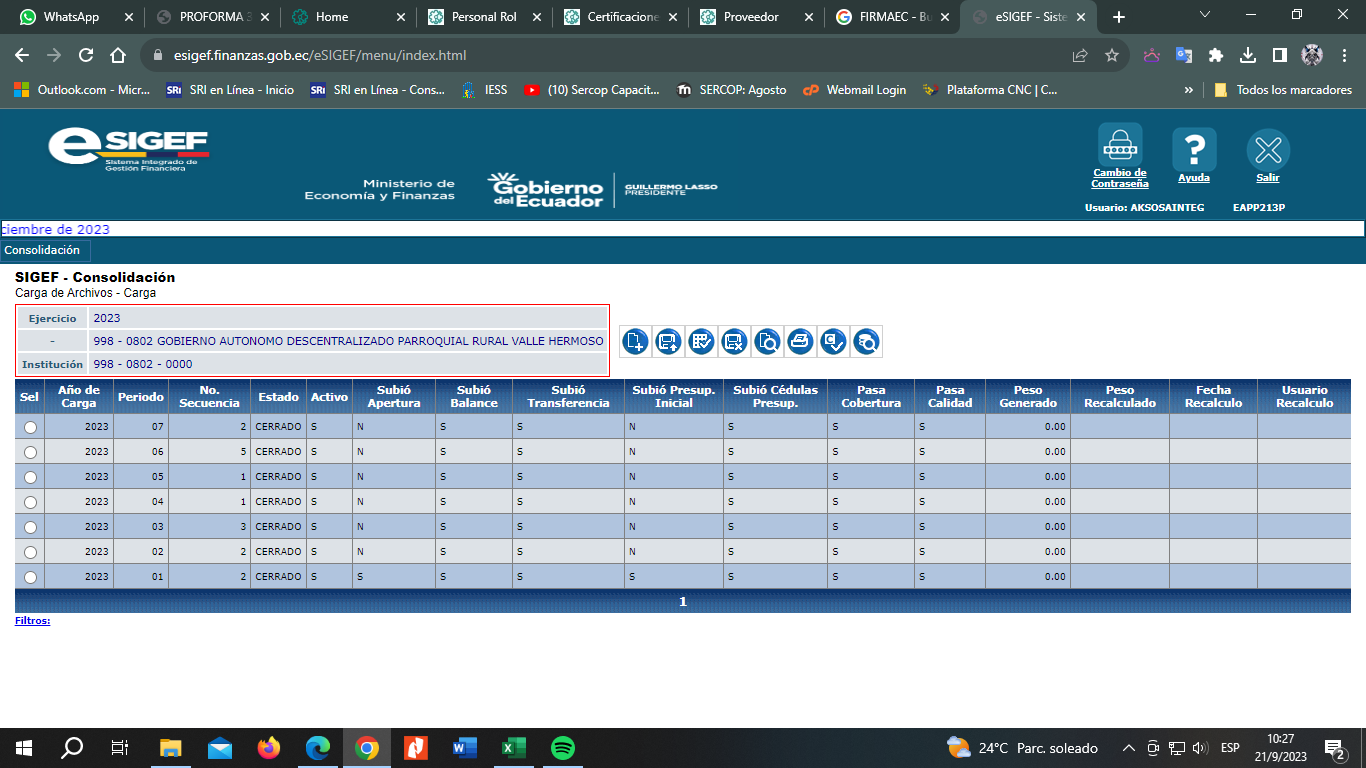
Task: Click the Ayuda help link
Action: click(x=1193, y=178)
